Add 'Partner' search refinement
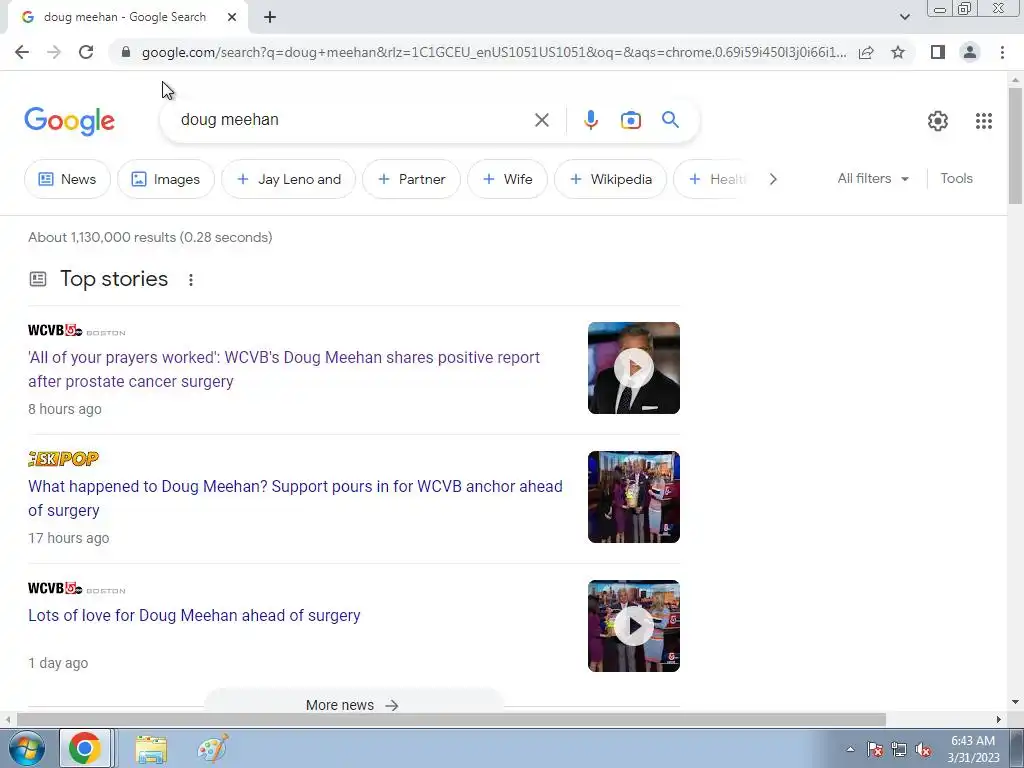Screen dimensions: 1024x768 point(411,179)
